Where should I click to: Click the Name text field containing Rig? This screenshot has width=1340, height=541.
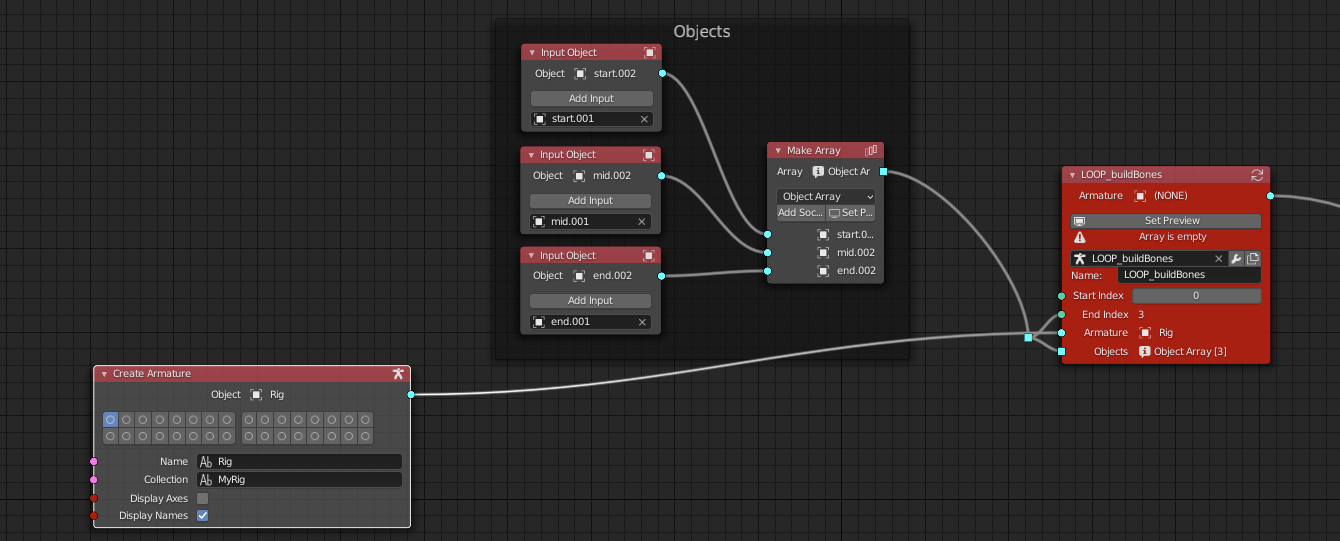[299, 462]
